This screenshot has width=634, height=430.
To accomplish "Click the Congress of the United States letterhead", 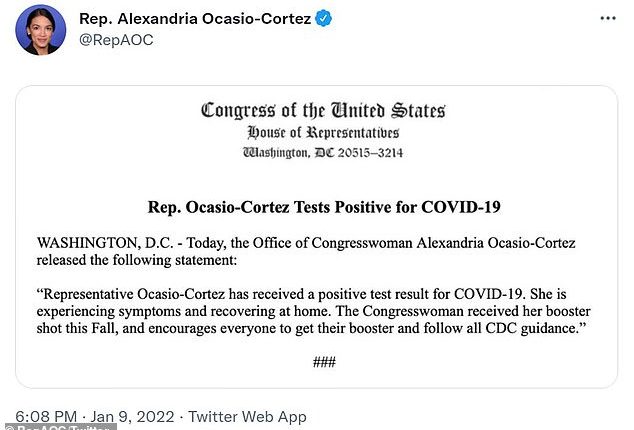I will pos(323,110).
